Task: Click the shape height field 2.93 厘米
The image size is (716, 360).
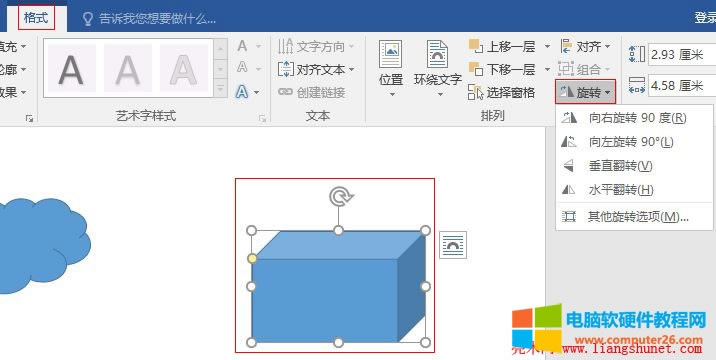Action: pyautogui.click(x=682, y=54)
